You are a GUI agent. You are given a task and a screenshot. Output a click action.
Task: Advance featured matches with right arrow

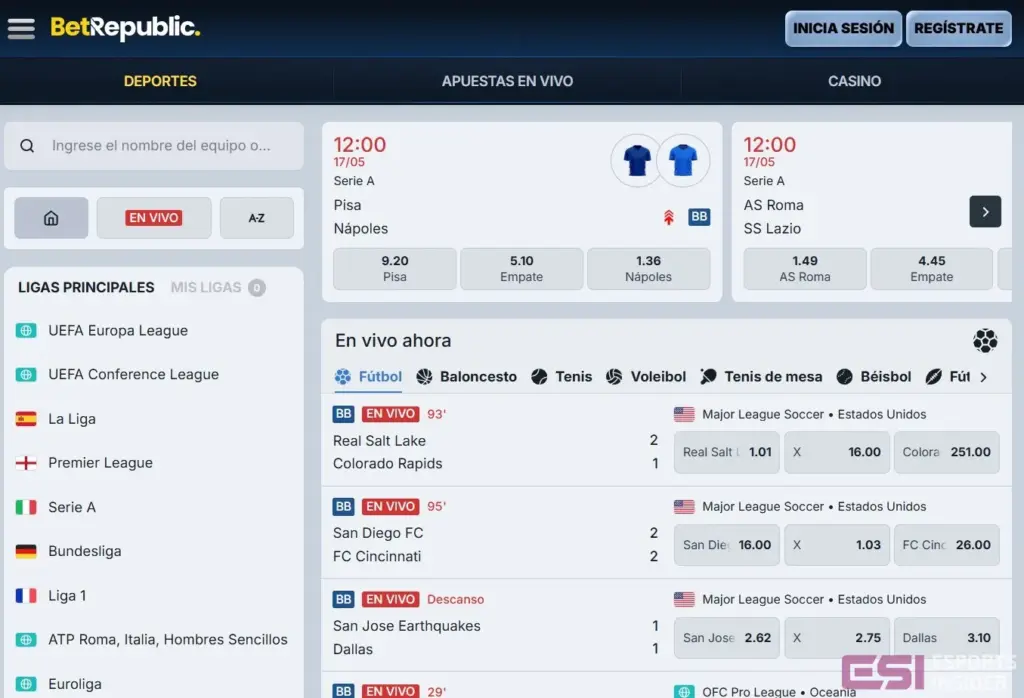pos(985,212)
